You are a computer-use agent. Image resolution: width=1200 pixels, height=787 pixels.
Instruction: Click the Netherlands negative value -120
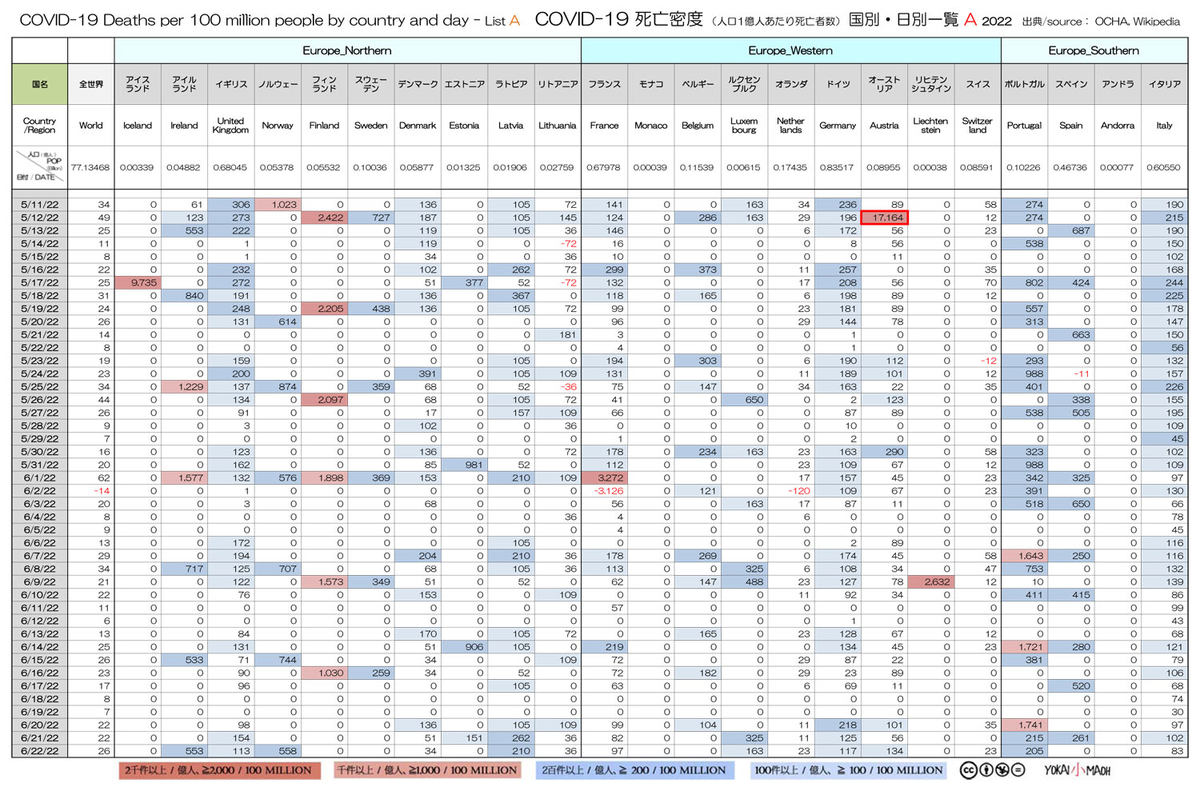pyautogui.click(x=791, y=491)
